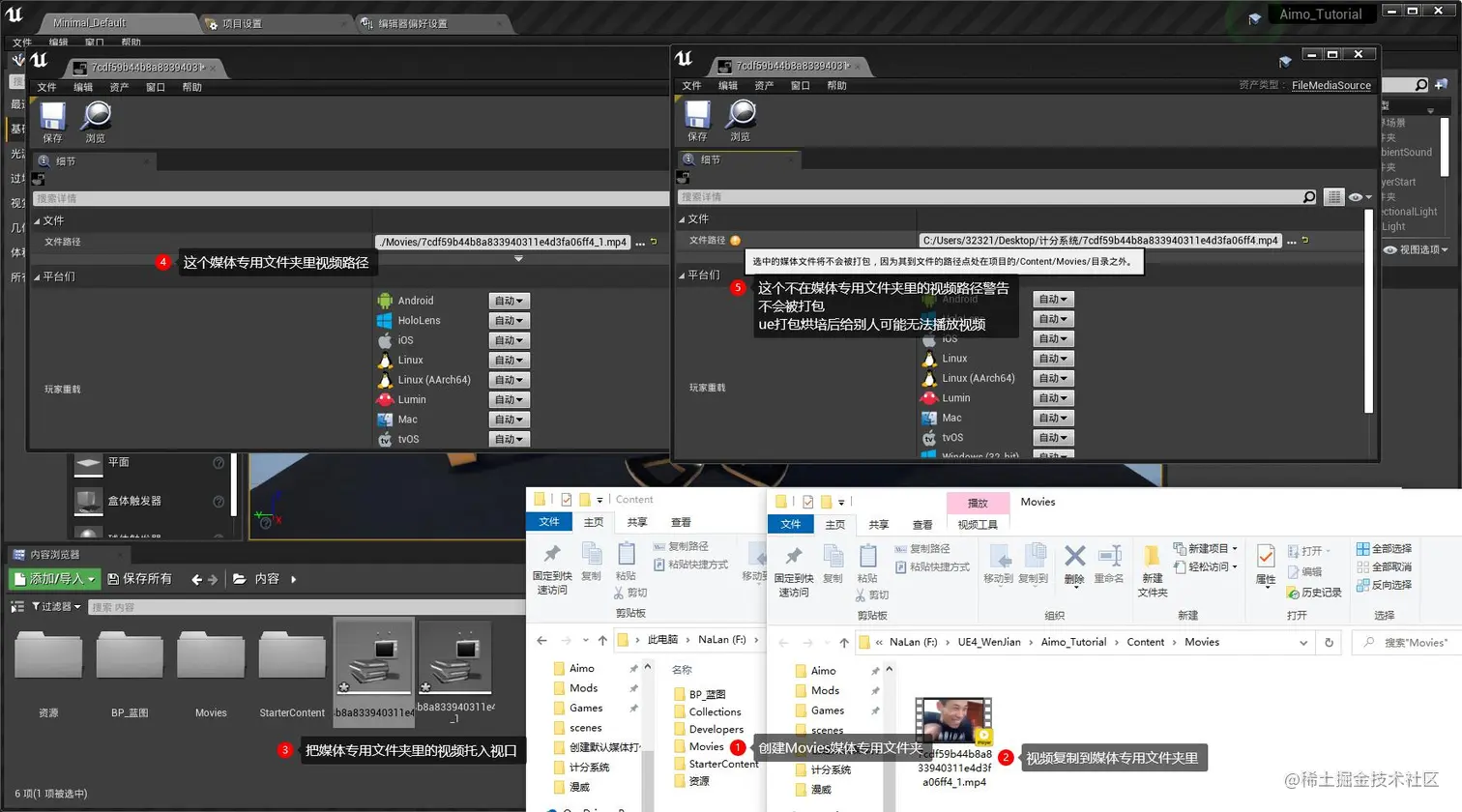Navigate to Aimo_Tutorial in the breadcrumb
This screenshot has width=1462, height=812.
pyautogui.click(x=1073, y=643)
